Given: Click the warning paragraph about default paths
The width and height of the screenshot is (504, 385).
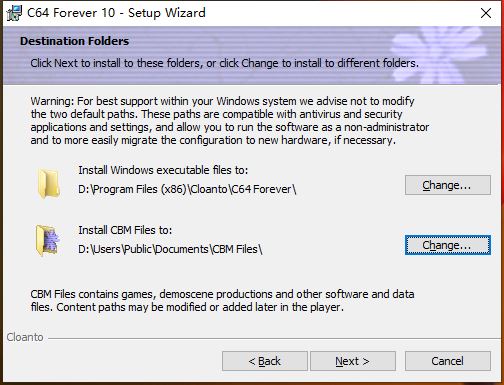Looking at the screenshot, I should 230,121.
